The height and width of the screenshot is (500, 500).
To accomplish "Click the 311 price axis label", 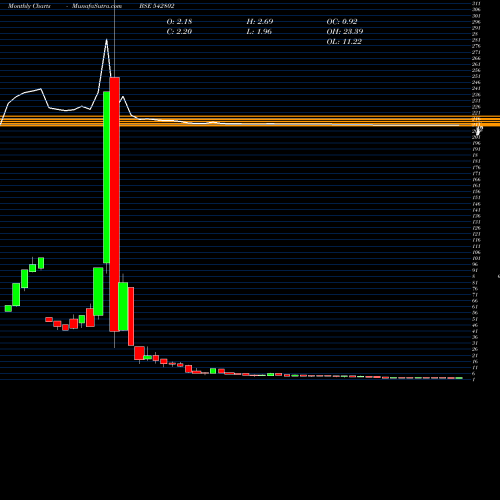I will click(x=476, y=3).
